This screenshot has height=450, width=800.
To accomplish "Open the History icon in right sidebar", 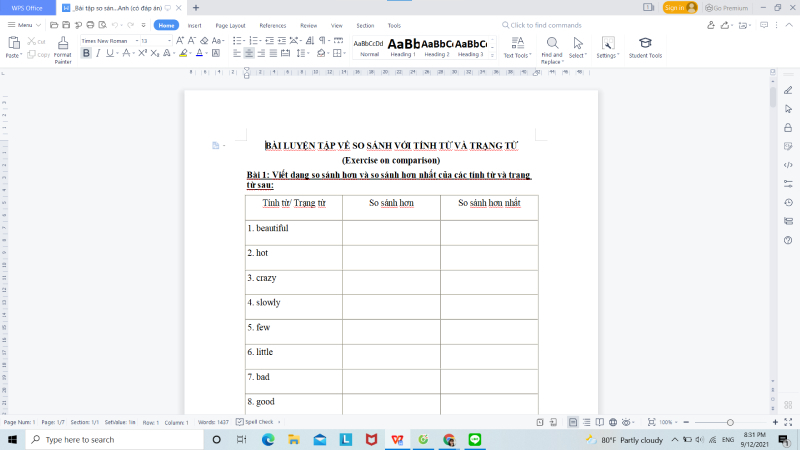I will tap(788, 203).
